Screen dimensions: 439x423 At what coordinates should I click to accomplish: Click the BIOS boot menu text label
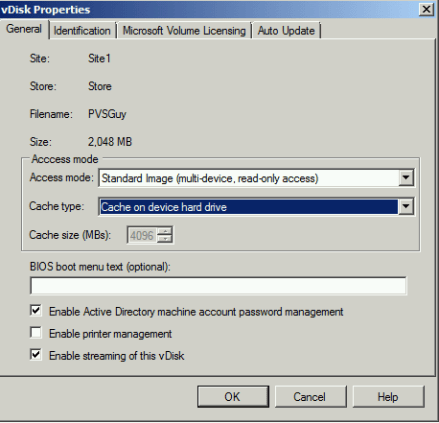pyautogui.click(x=100, y=267)
